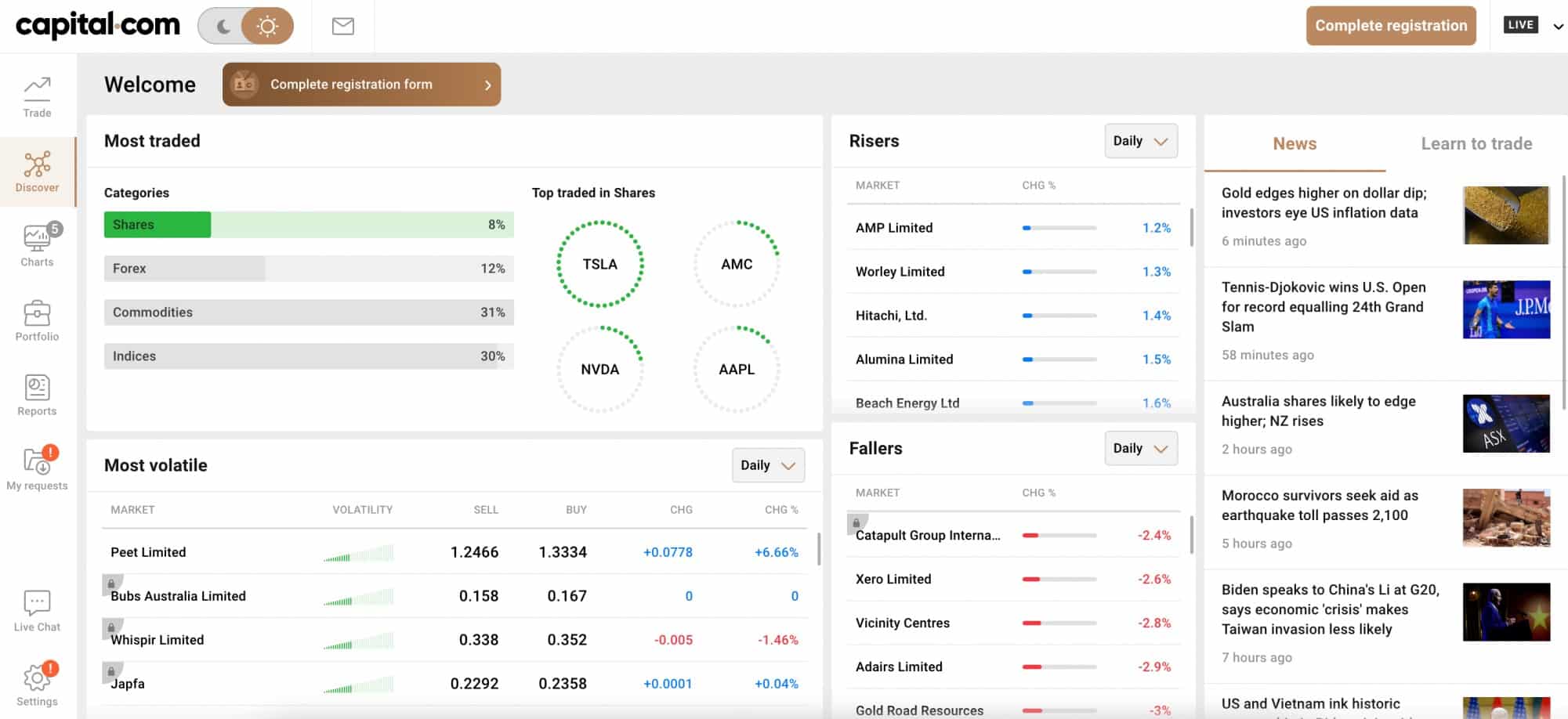Screen dimensions: 1568x719
Task: Click the Fallers list scrollbar
Action: [x=1192, y=534]
